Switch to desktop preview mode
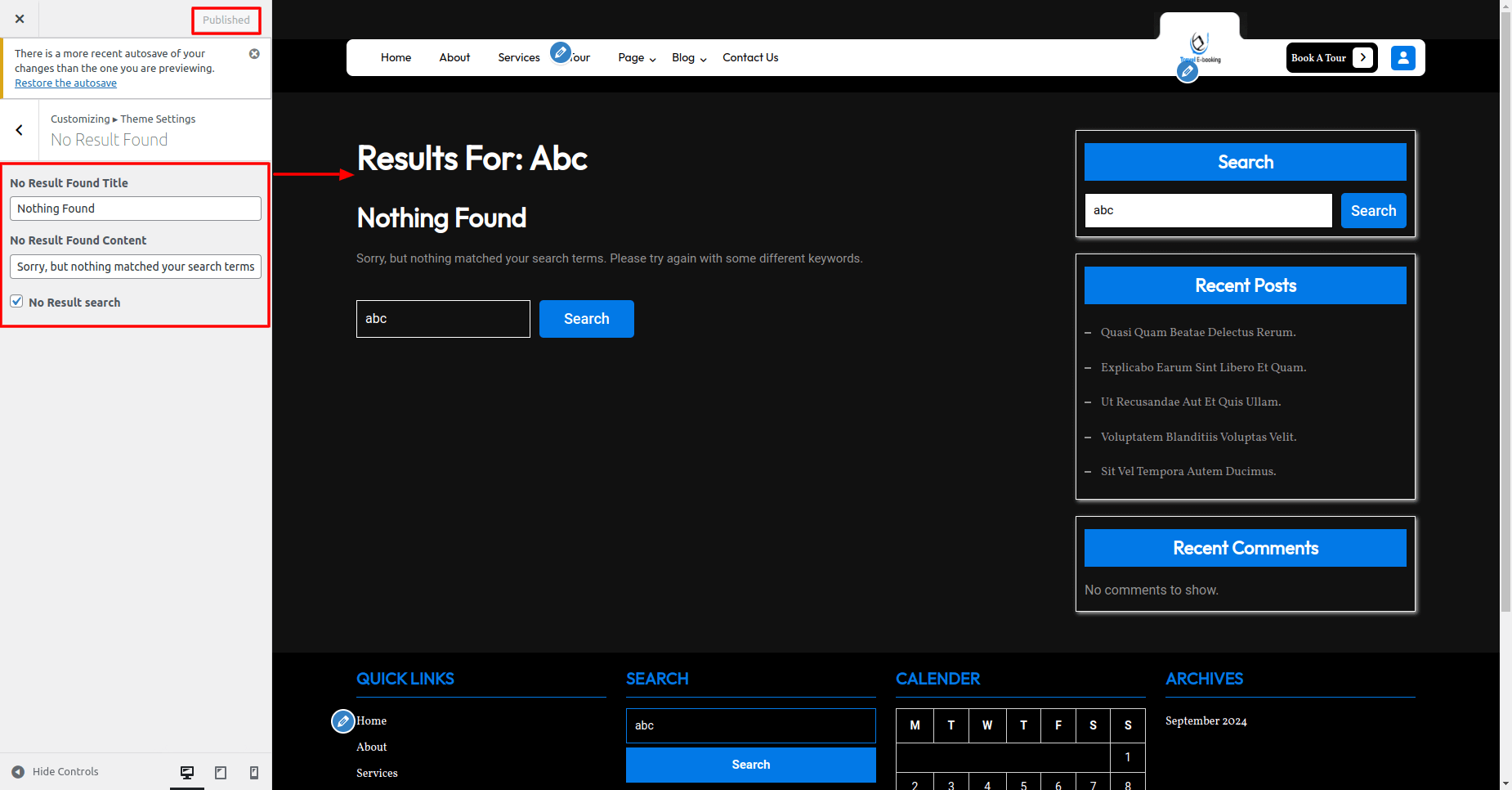The width and height of the screenshot is (1512, 790). [x=187, y=772]
